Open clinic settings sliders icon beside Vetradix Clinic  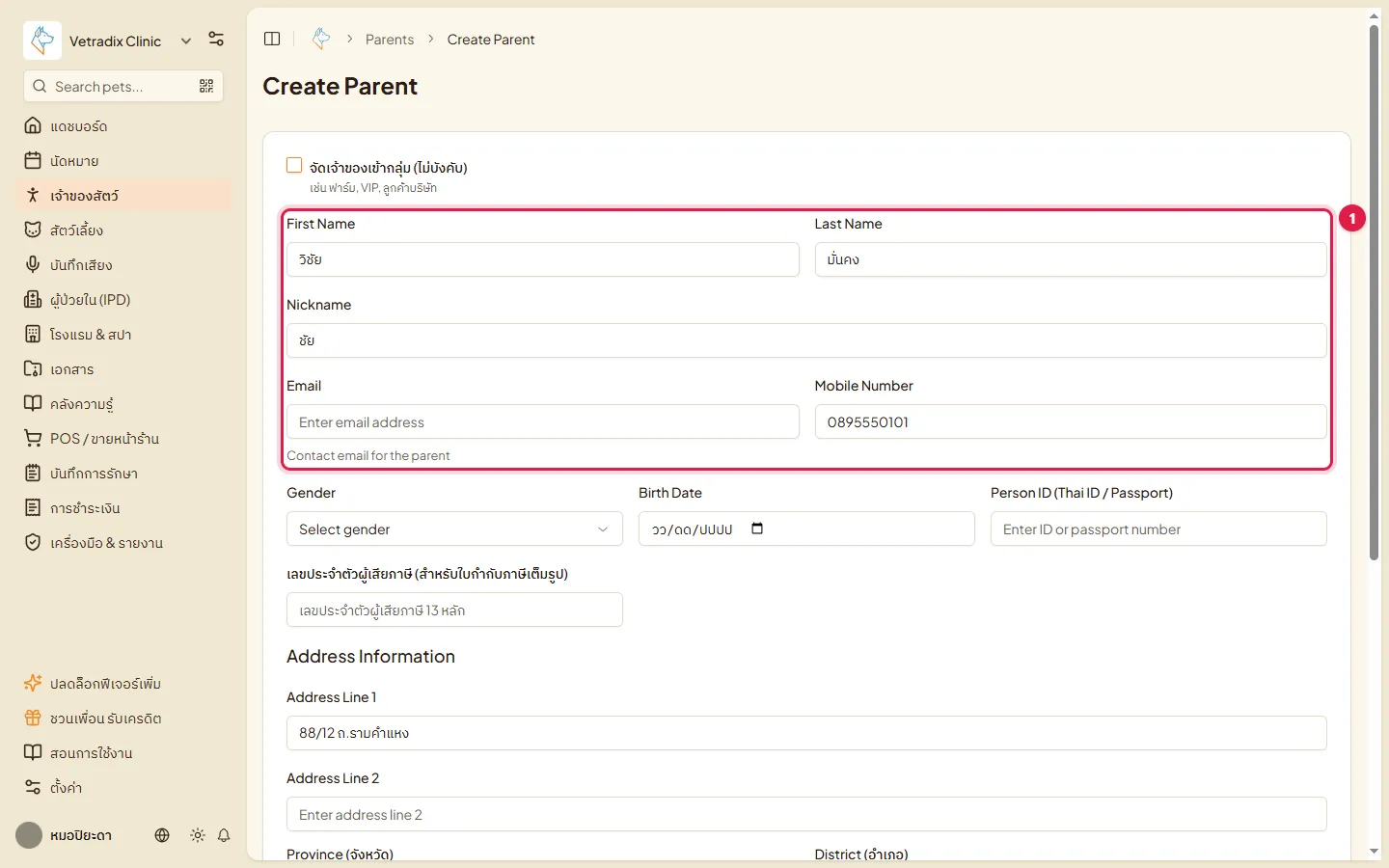point(216,40)
